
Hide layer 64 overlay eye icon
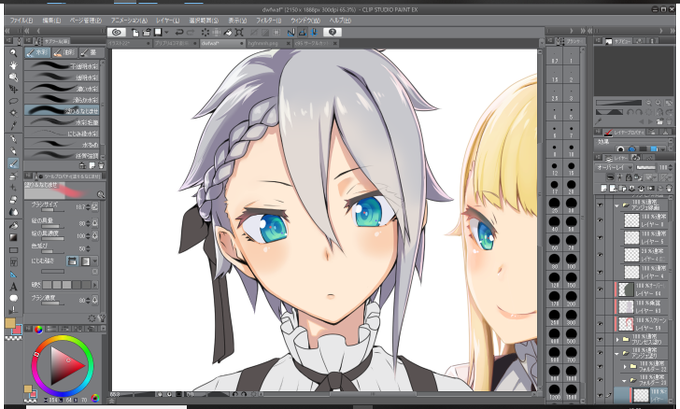pos(600,289)
